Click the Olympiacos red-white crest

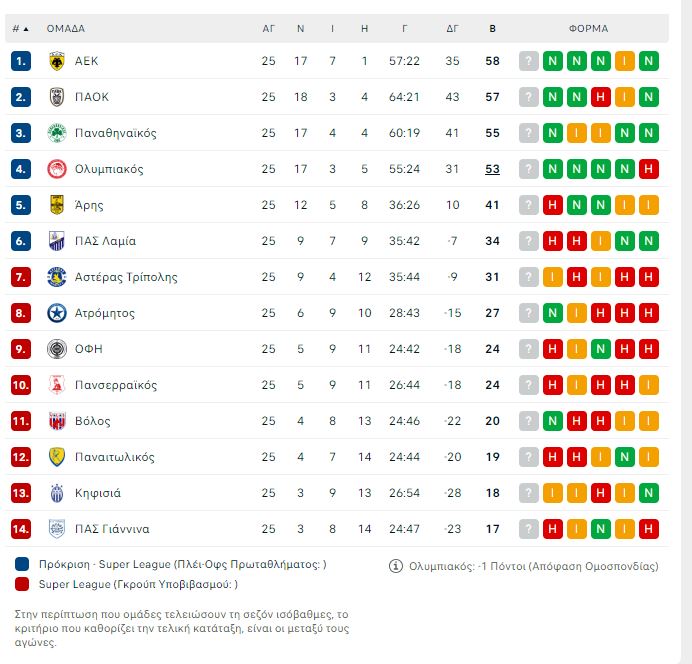pyautogui.click(x=57, y=169)
